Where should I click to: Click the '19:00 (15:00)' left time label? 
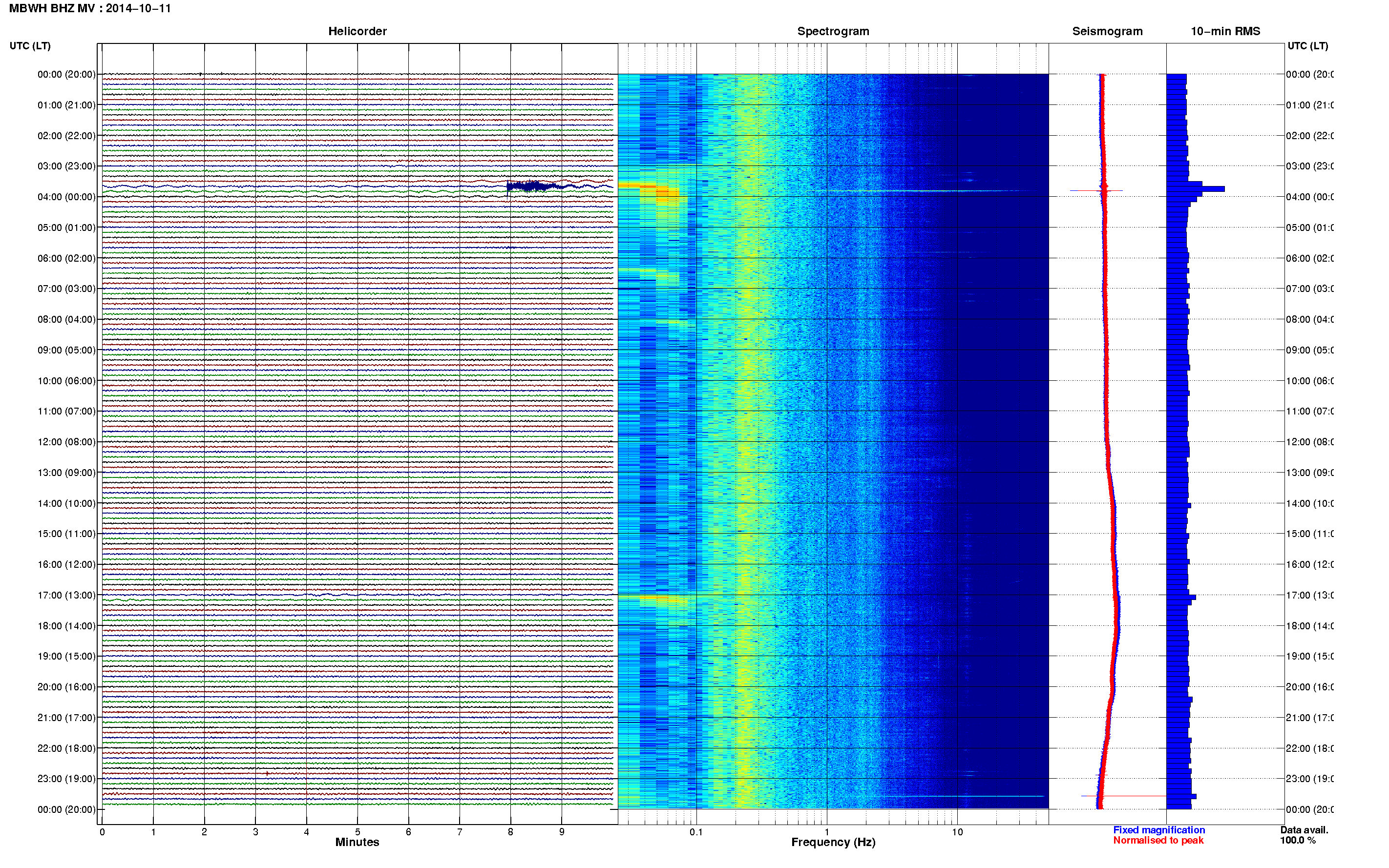pyautogui.click(x=66, y=656)
